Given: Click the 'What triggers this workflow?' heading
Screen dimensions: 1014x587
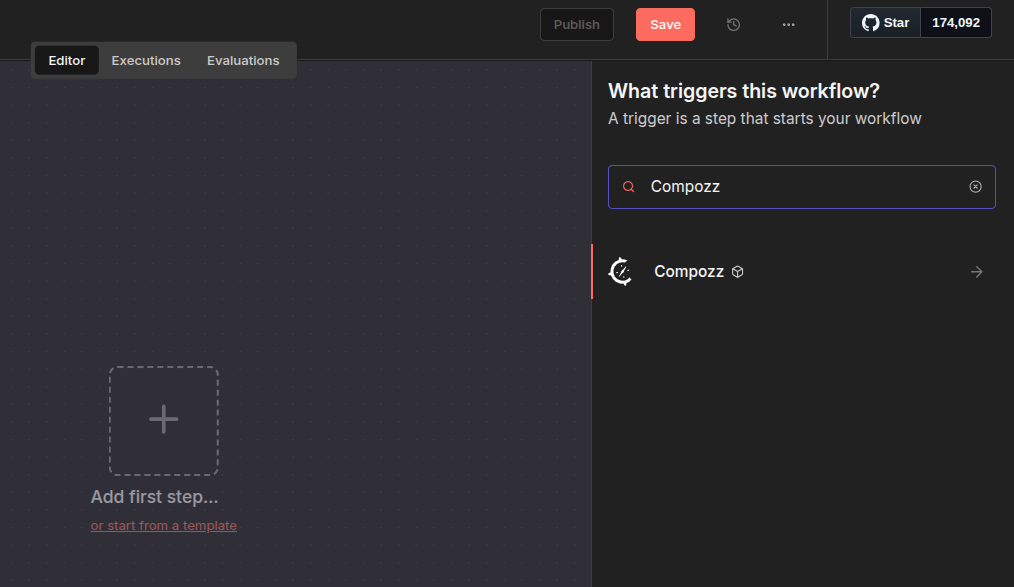Looking at the screenshot, I should coord(743,91).
